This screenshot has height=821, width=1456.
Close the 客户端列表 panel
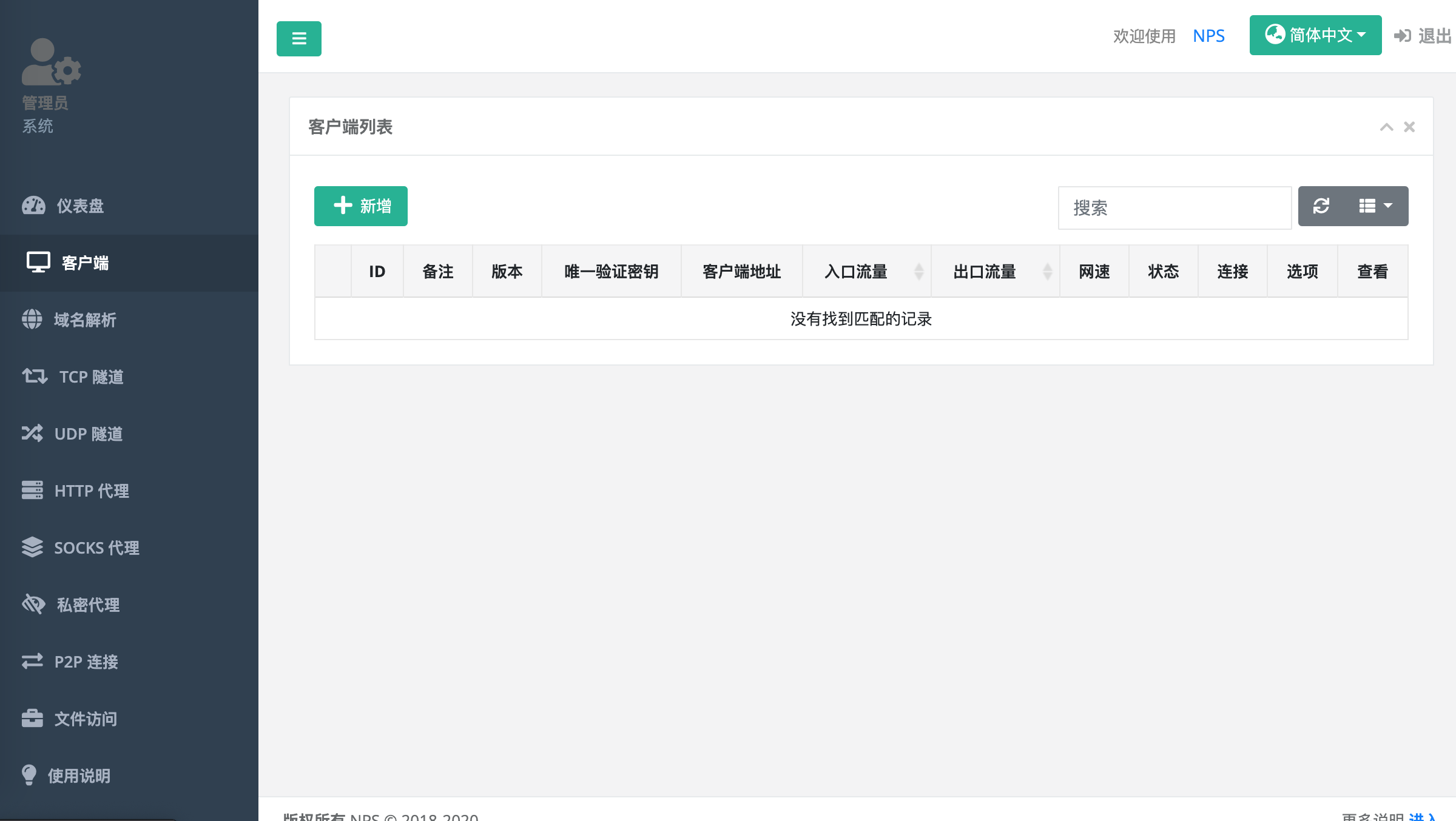(1409, 127)
